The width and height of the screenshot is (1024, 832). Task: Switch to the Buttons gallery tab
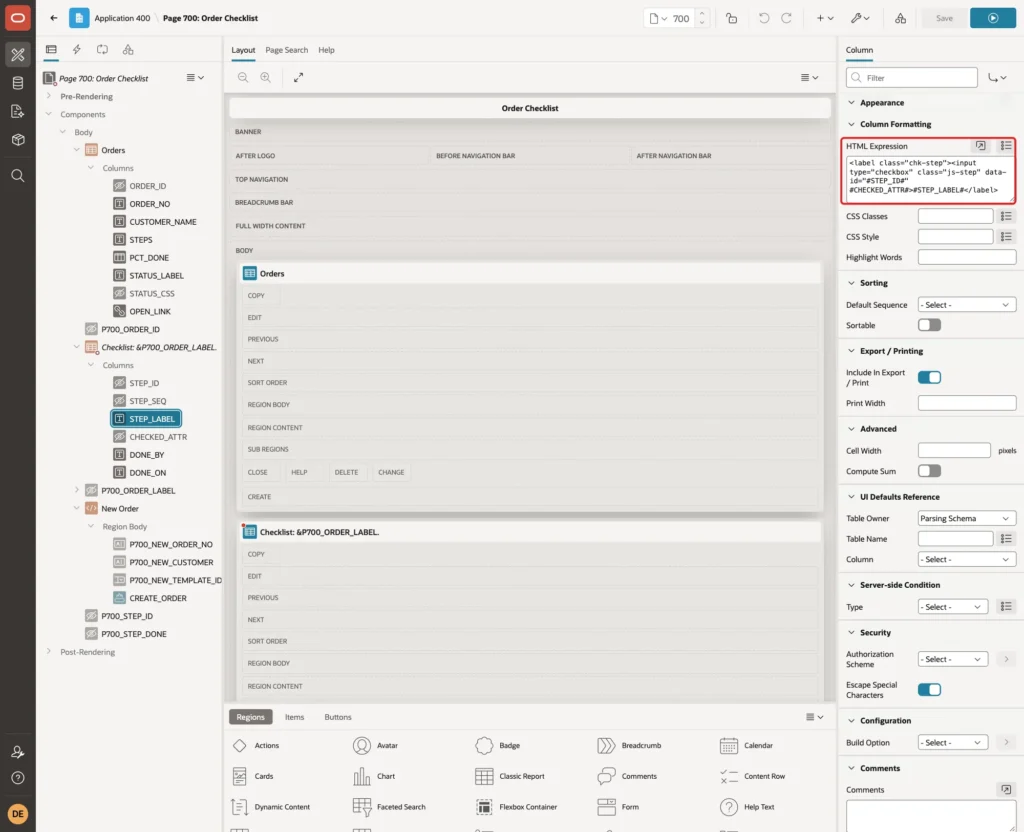[338, 717]
